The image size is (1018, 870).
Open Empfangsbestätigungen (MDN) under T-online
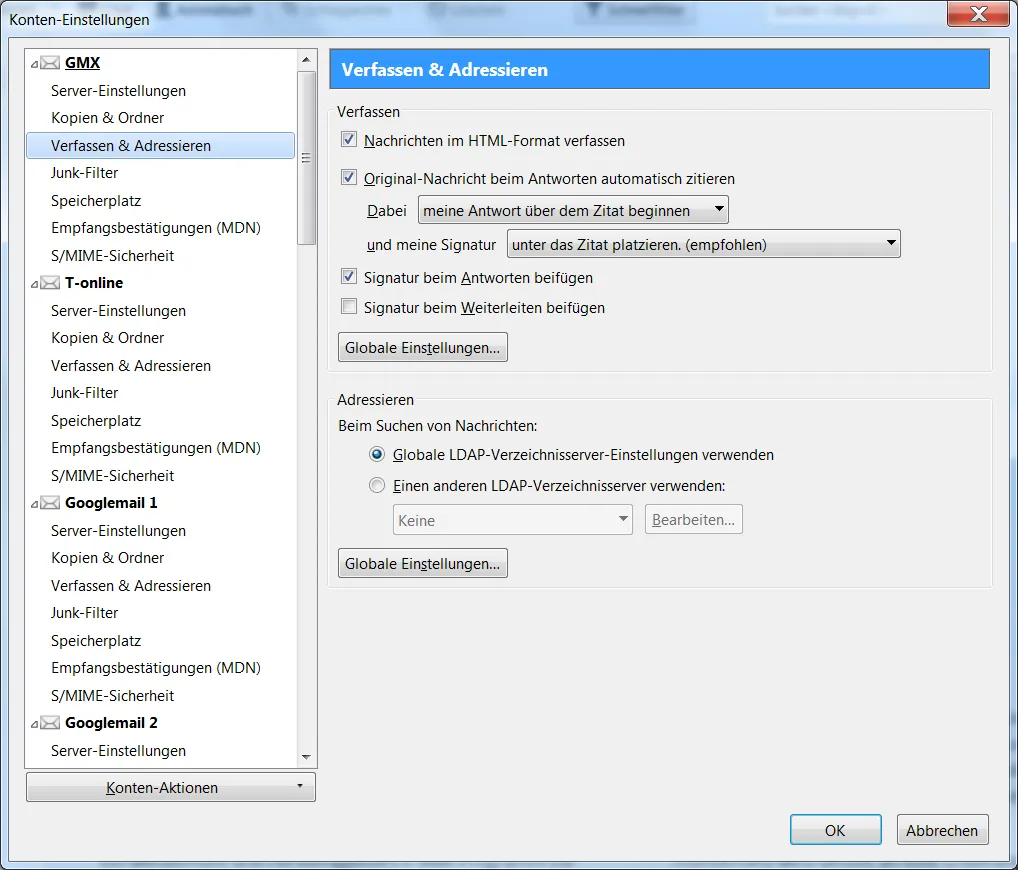pyautogui.click(x=156, y=448)
